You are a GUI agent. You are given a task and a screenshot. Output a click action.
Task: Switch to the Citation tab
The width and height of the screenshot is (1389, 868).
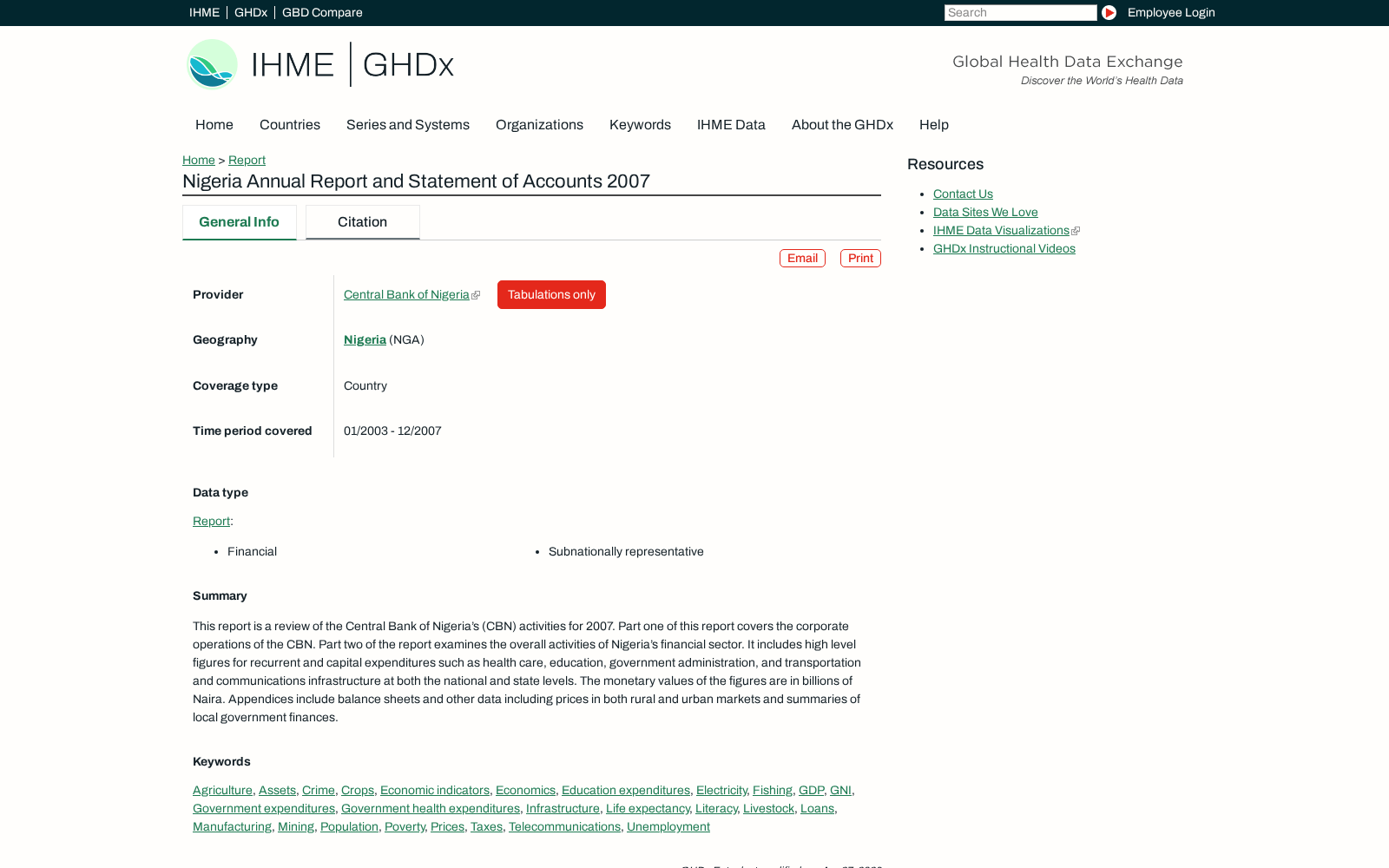click(363, 222)
